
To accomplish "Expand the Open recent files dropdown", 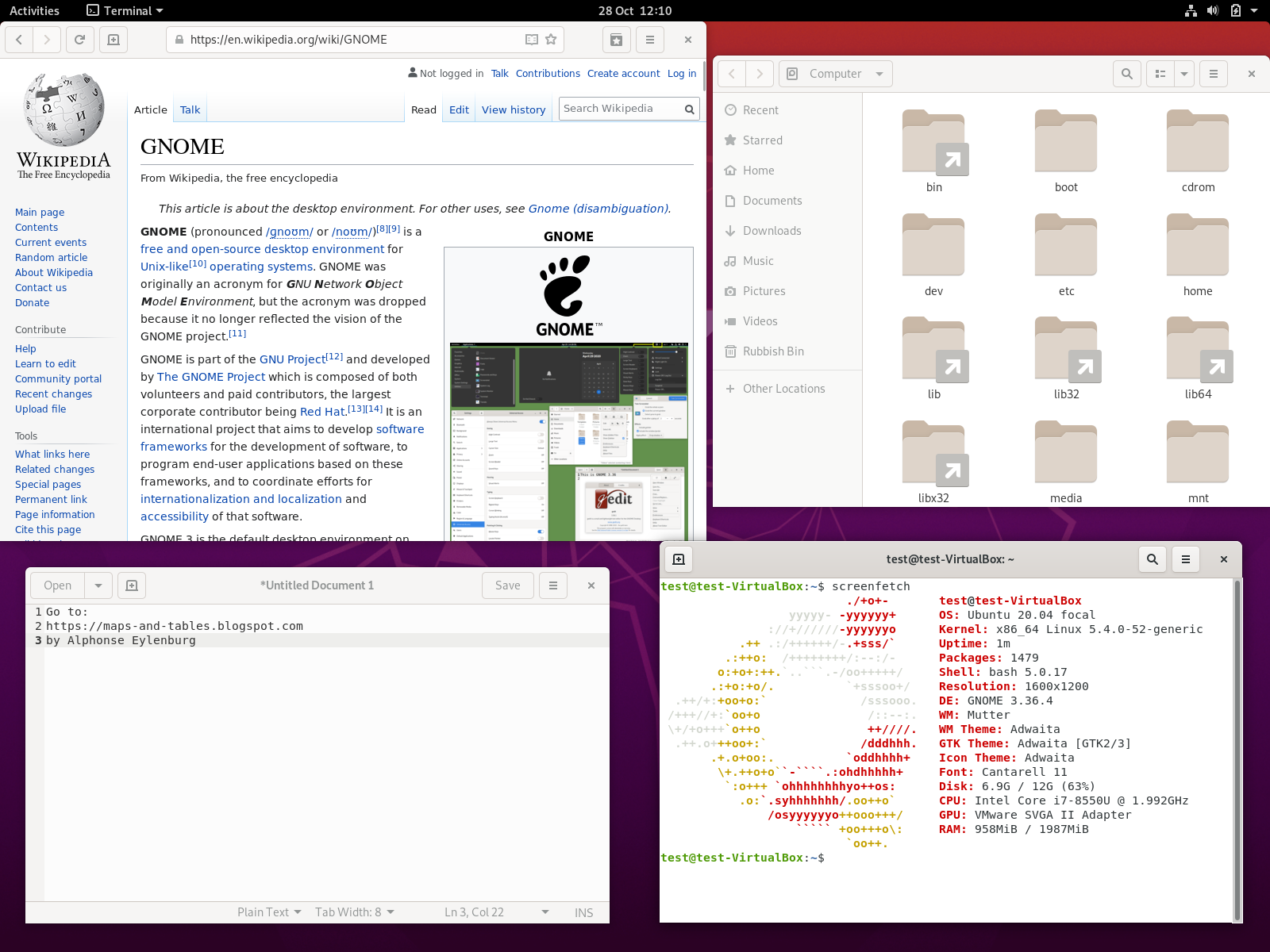I will pyautogui.click(x=98, y=585).
